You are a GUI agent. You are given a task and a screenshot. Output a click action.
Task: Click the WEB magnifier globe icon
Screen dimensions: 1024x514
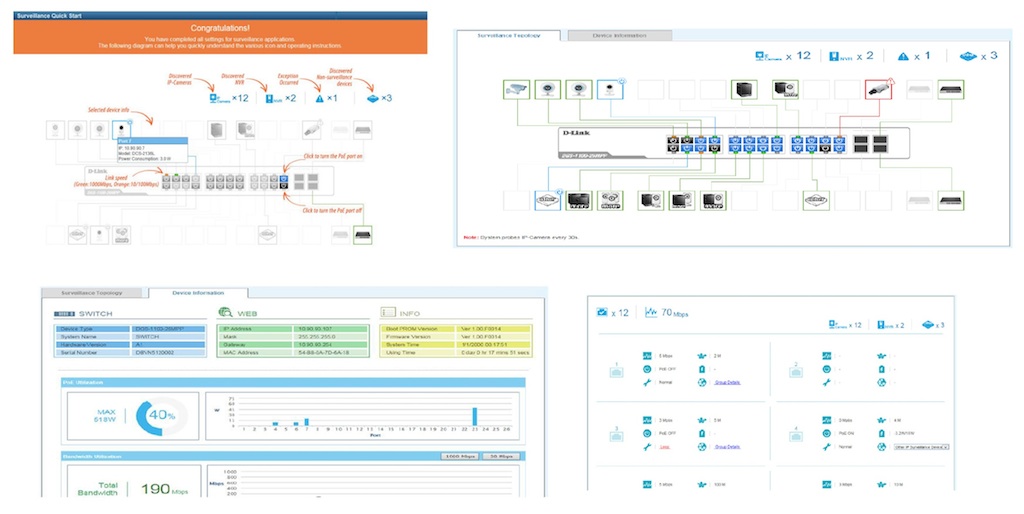pos(226,313)
